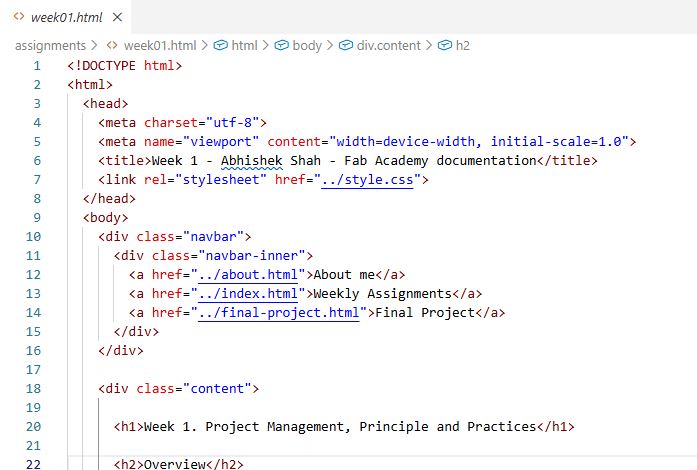Click the opening body tag
Image resolution: width=697 pixels, height=470 pixels.
pyautogui.click(x=105, y=218)
